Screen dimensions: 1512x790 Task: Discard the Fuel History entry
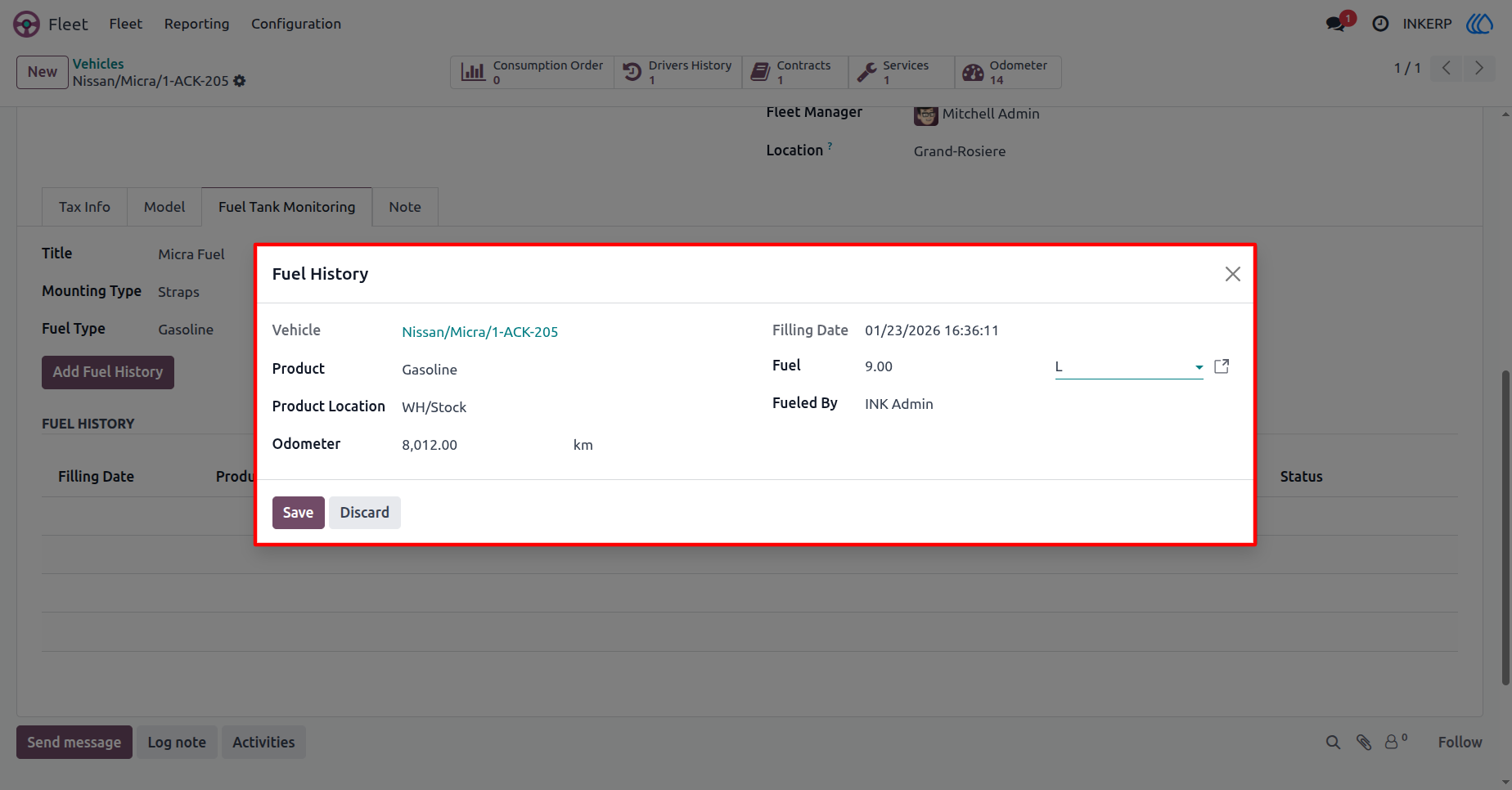click(365, 513)
